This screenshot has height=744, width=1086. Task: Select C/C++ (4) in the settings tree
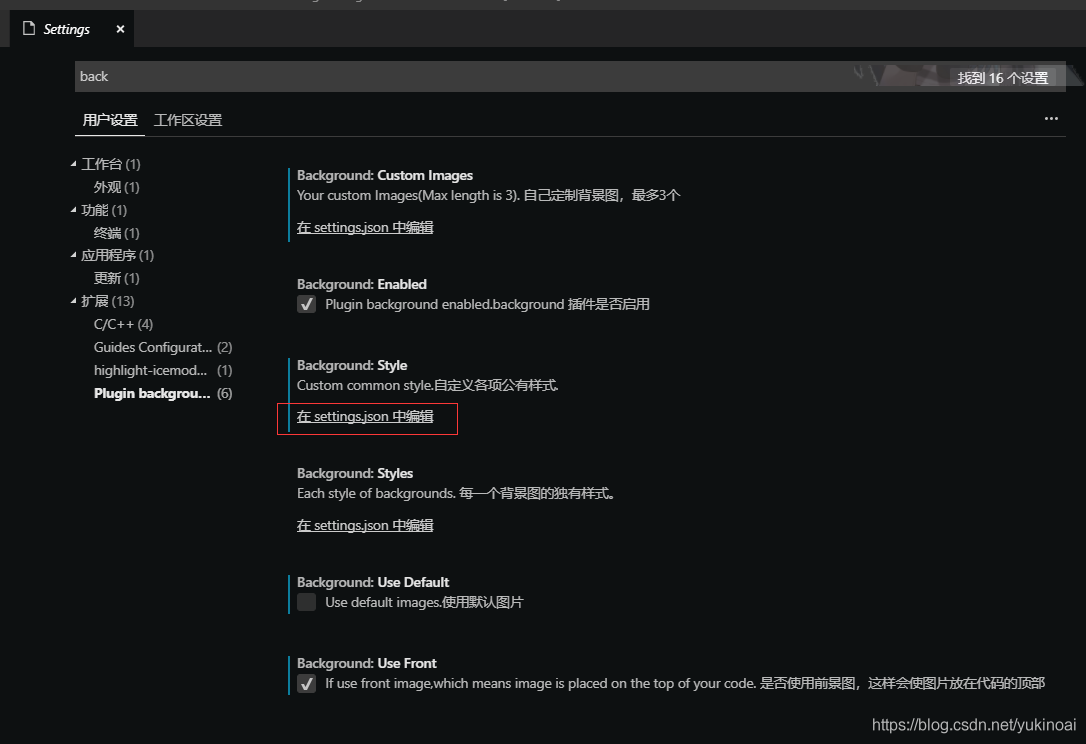pos(123,324)
